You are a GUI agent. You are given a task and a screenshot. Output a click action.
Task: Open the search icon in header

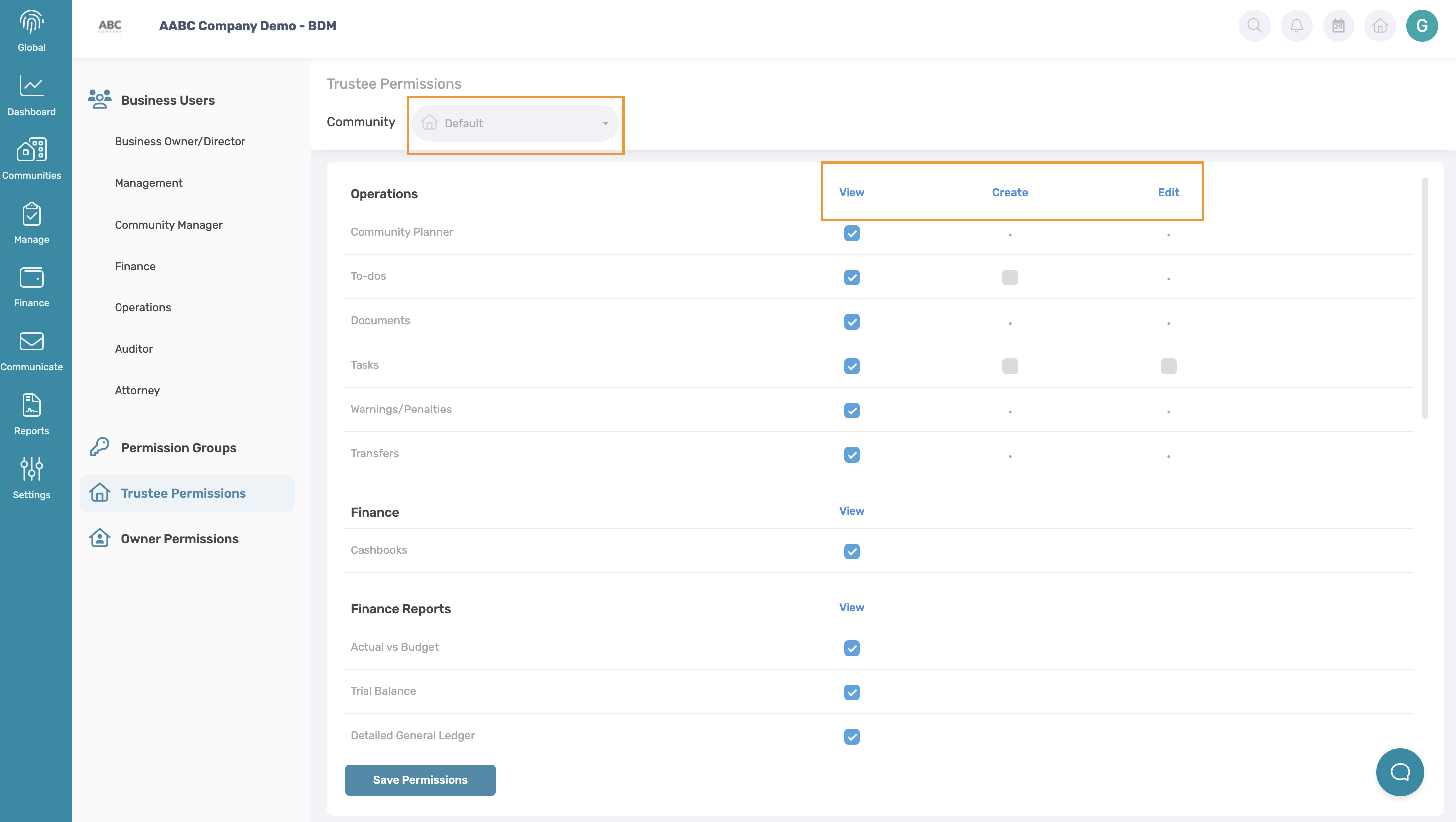coord(1254,26)
